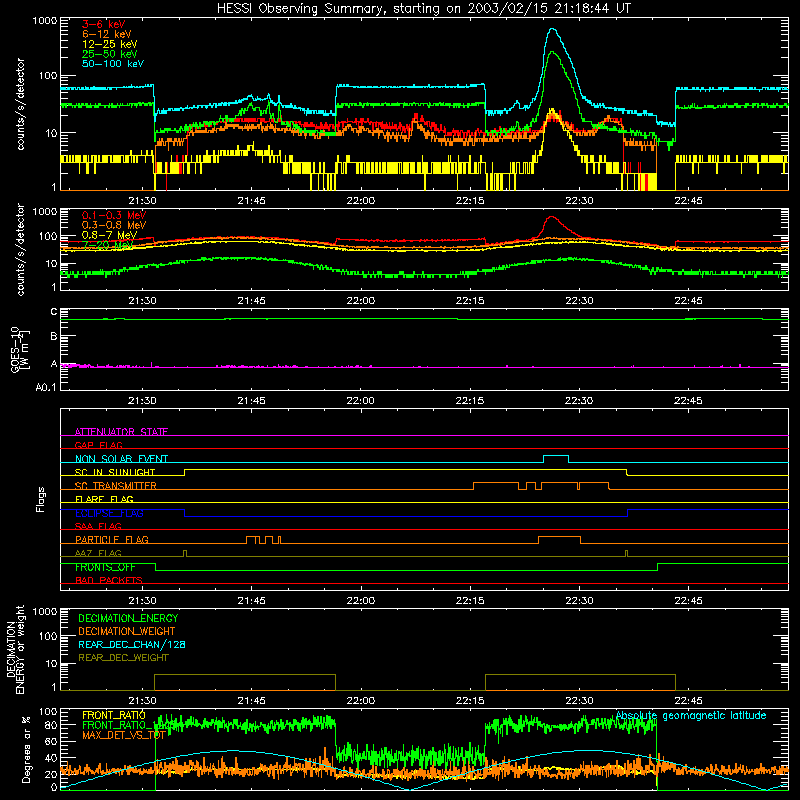Click the NON_SOLAR_EVENT flag label
Viewport: 800px width, 800px height.
tap(121, 459)
